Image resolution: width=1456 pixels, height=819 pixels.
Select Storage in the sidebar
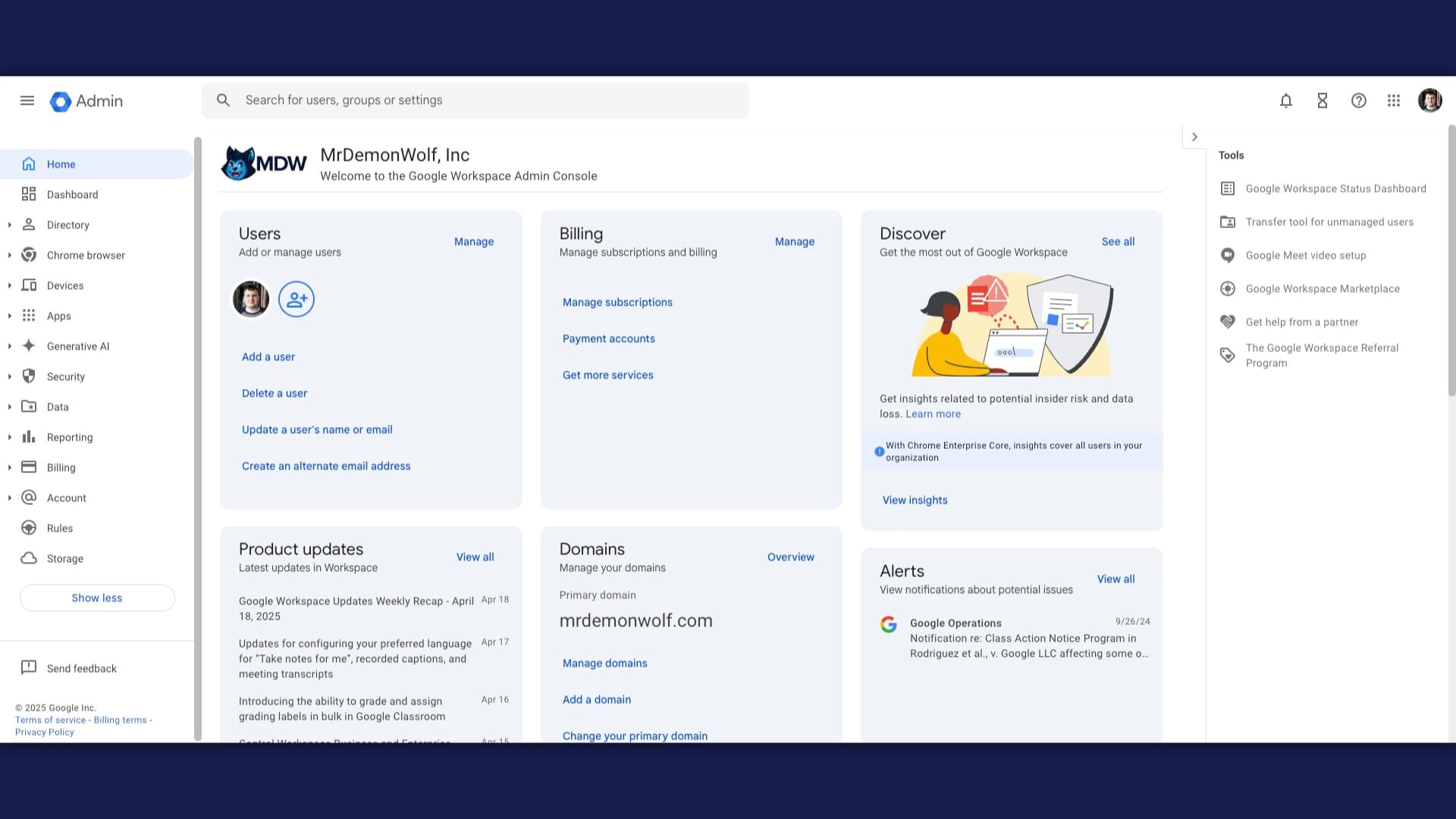[65, 559]
